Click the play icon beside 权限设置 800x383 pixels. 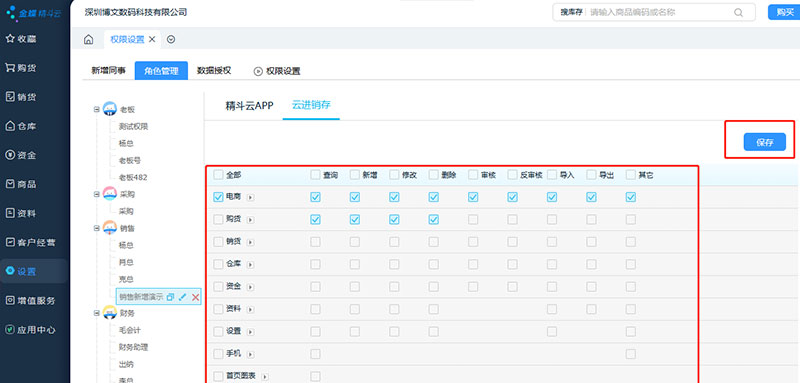258,71
